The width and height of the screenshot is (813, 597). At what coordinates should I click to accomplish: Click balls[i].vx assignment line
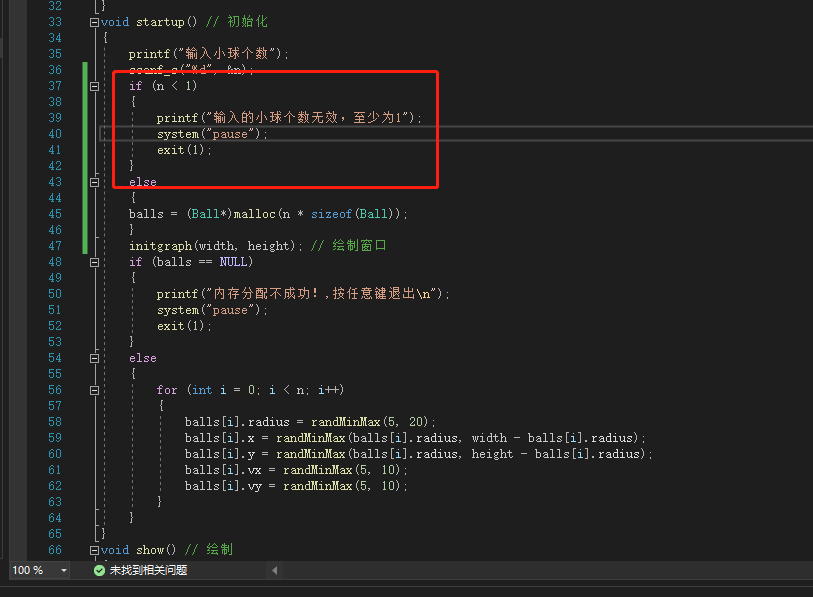296,470
